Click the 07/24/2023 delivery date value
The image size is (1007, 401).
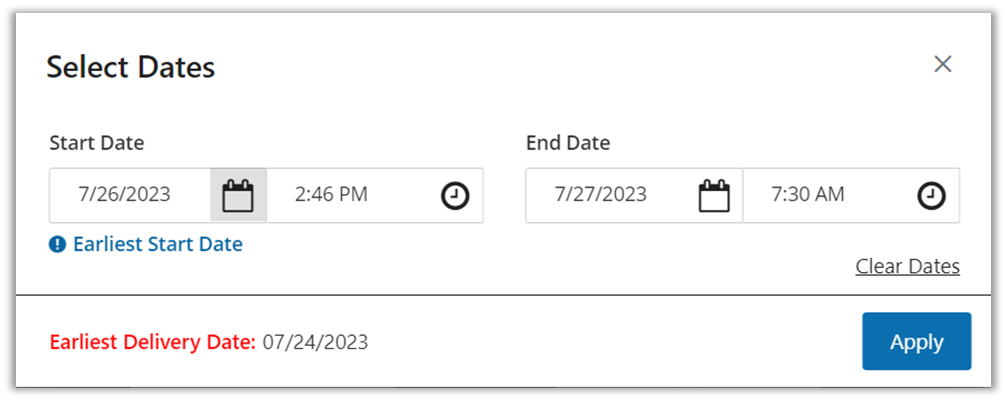tap(315, 342)
